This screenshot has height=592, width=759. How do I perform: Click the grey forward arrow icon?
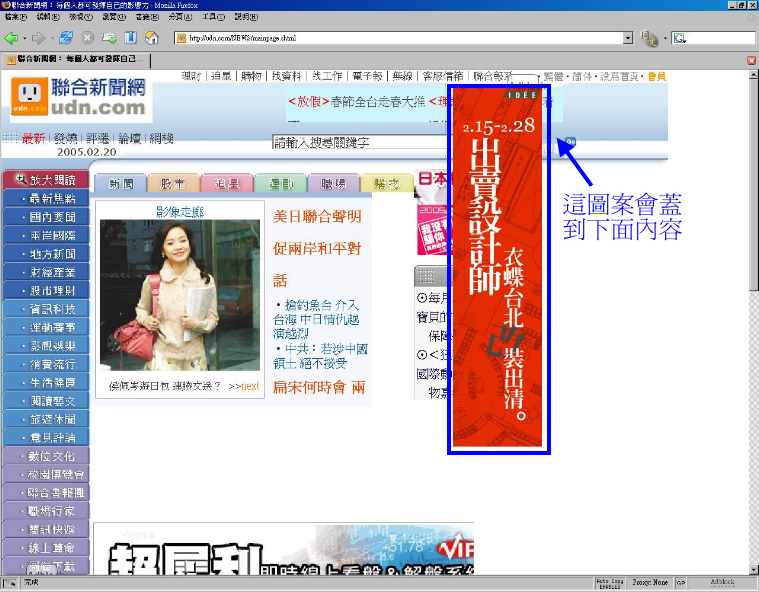click(x=37, y=38)
